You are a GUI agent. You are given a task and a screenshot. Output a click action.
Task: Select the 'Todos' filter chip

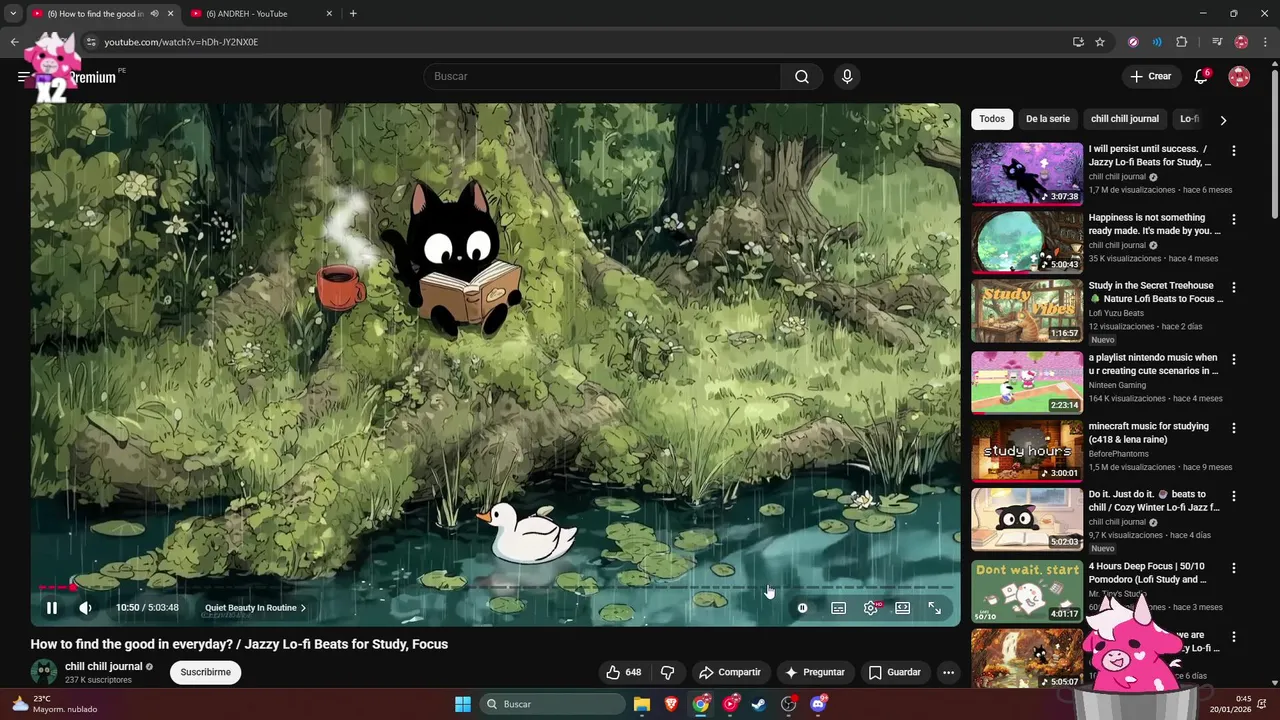pyautogui.click(x=992, y=119)
